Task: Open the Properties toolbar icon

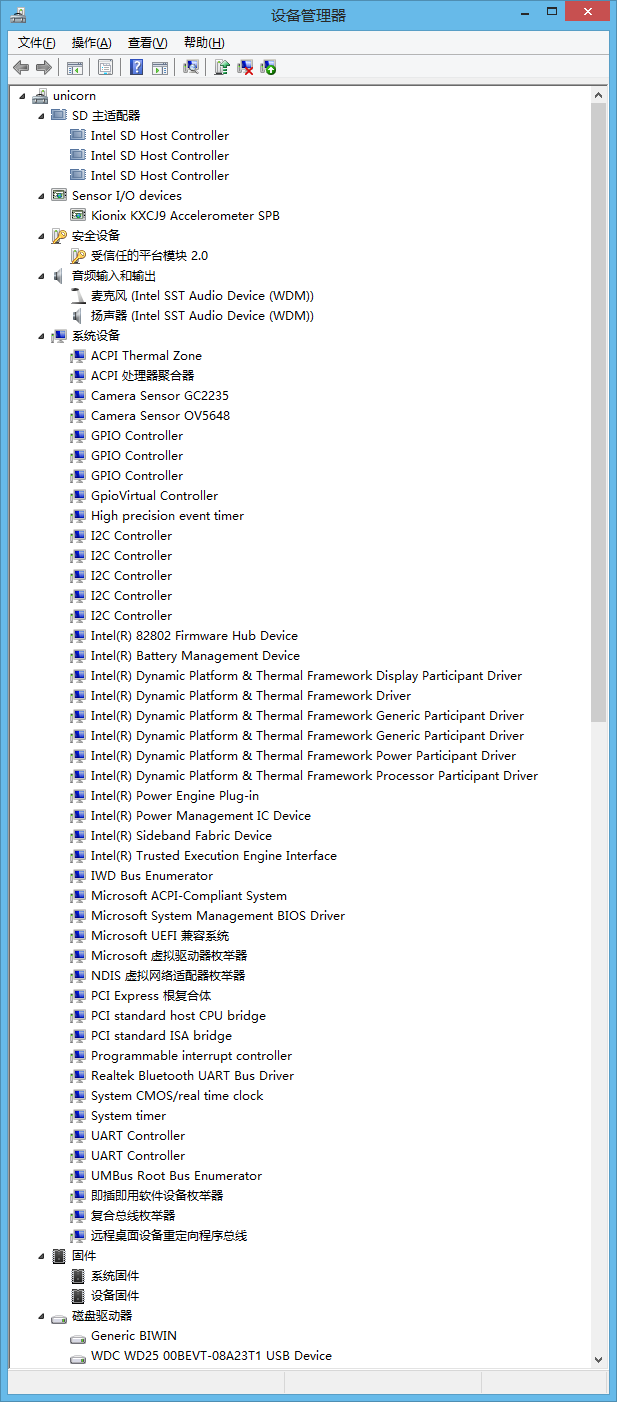Action: (x=105, y=67)
